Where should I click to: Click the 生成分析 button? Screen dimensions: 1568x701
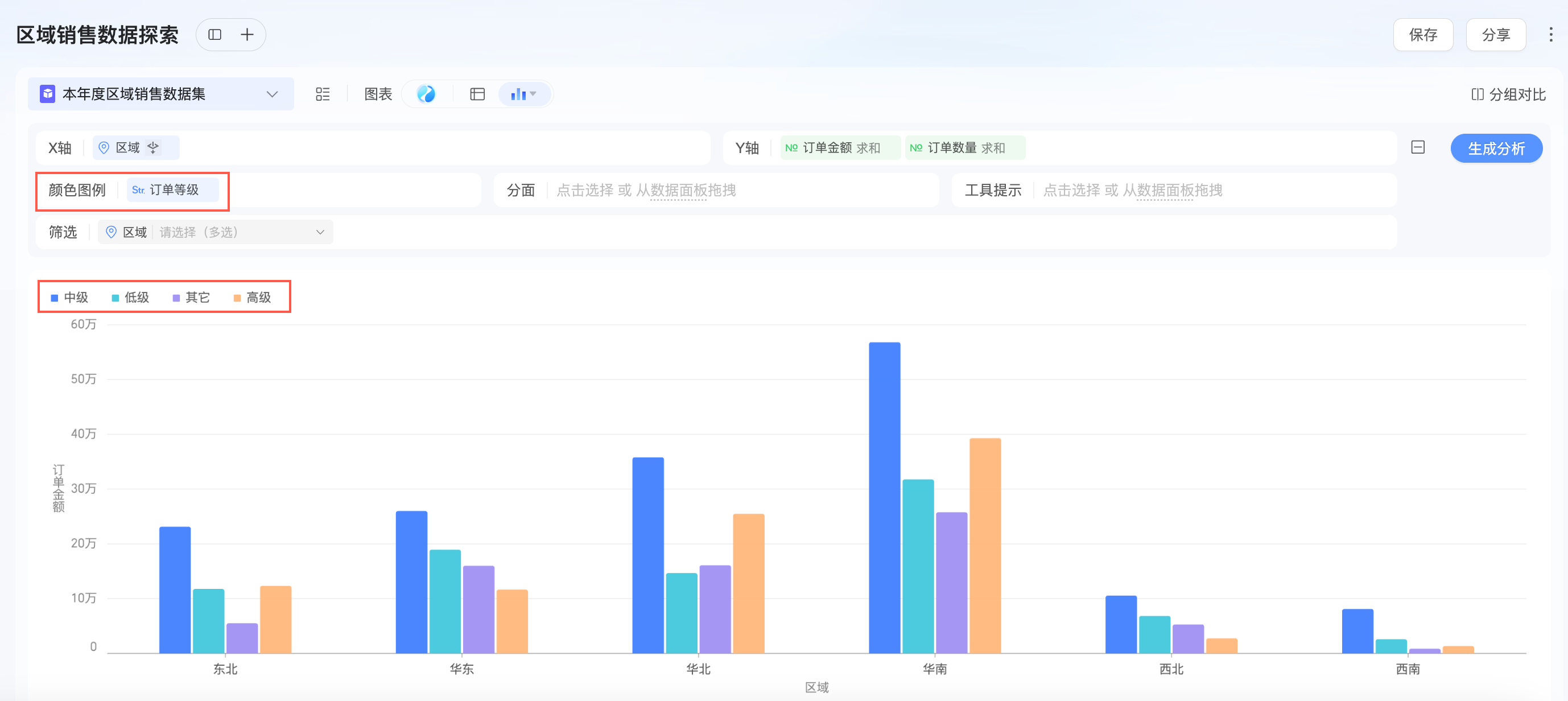click(x=1496, y=149)
